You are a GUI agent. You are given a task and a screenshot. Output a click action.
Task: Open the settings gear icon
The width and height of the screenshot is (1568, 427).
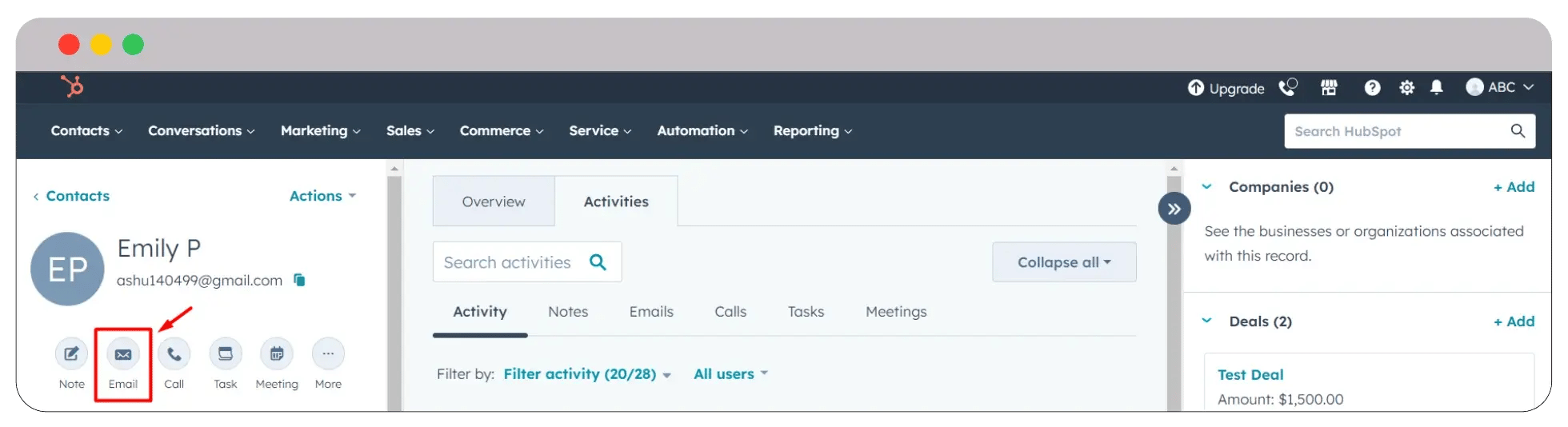1406,88
